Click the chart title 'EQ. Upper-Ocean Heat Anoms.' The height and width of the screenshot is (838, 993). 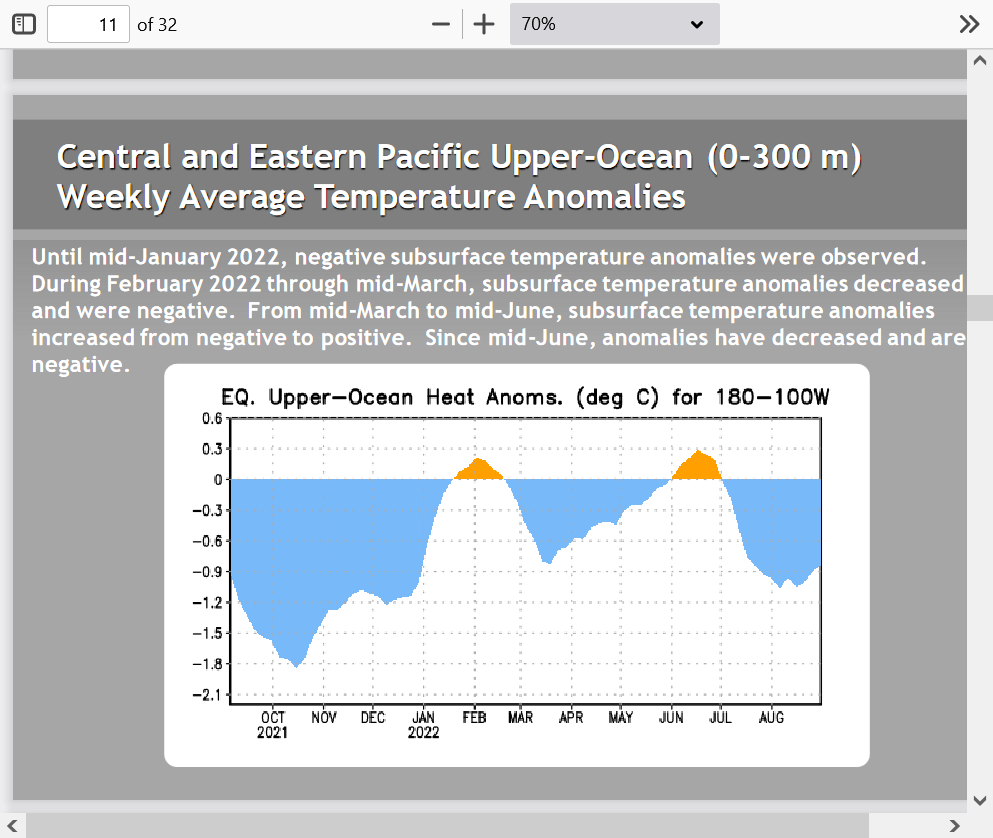(x=524, y=397)
